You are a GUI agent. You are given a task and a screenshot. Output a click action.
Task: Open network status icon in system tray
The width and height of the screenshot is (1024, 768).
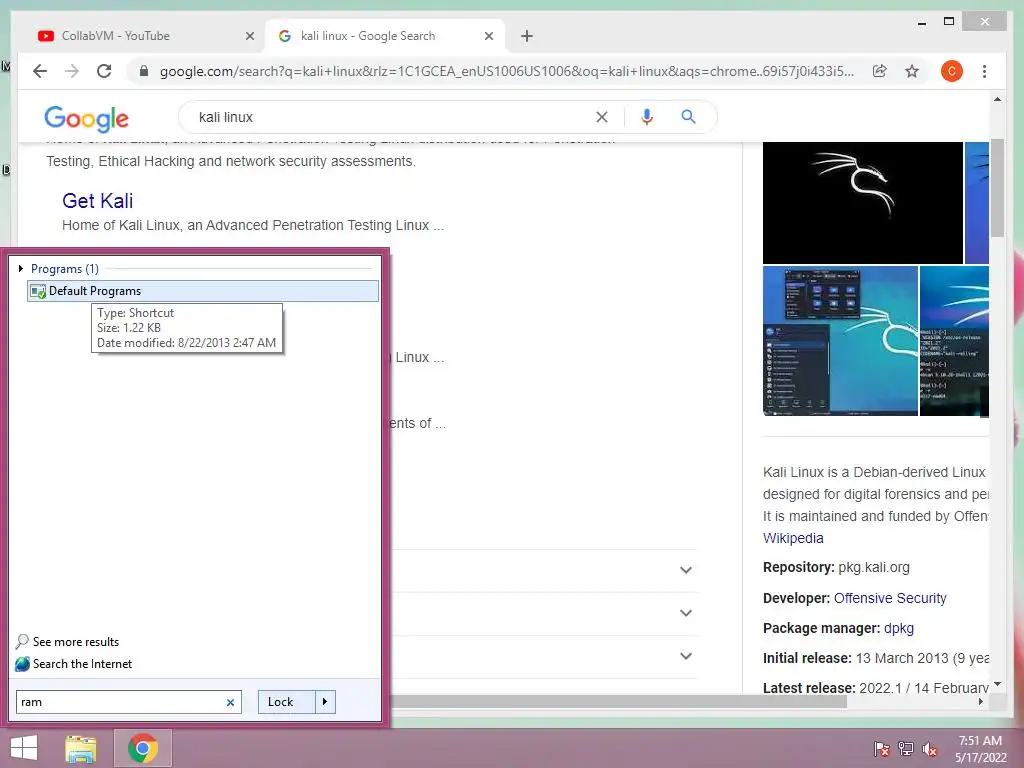click(x=906, y=749)
